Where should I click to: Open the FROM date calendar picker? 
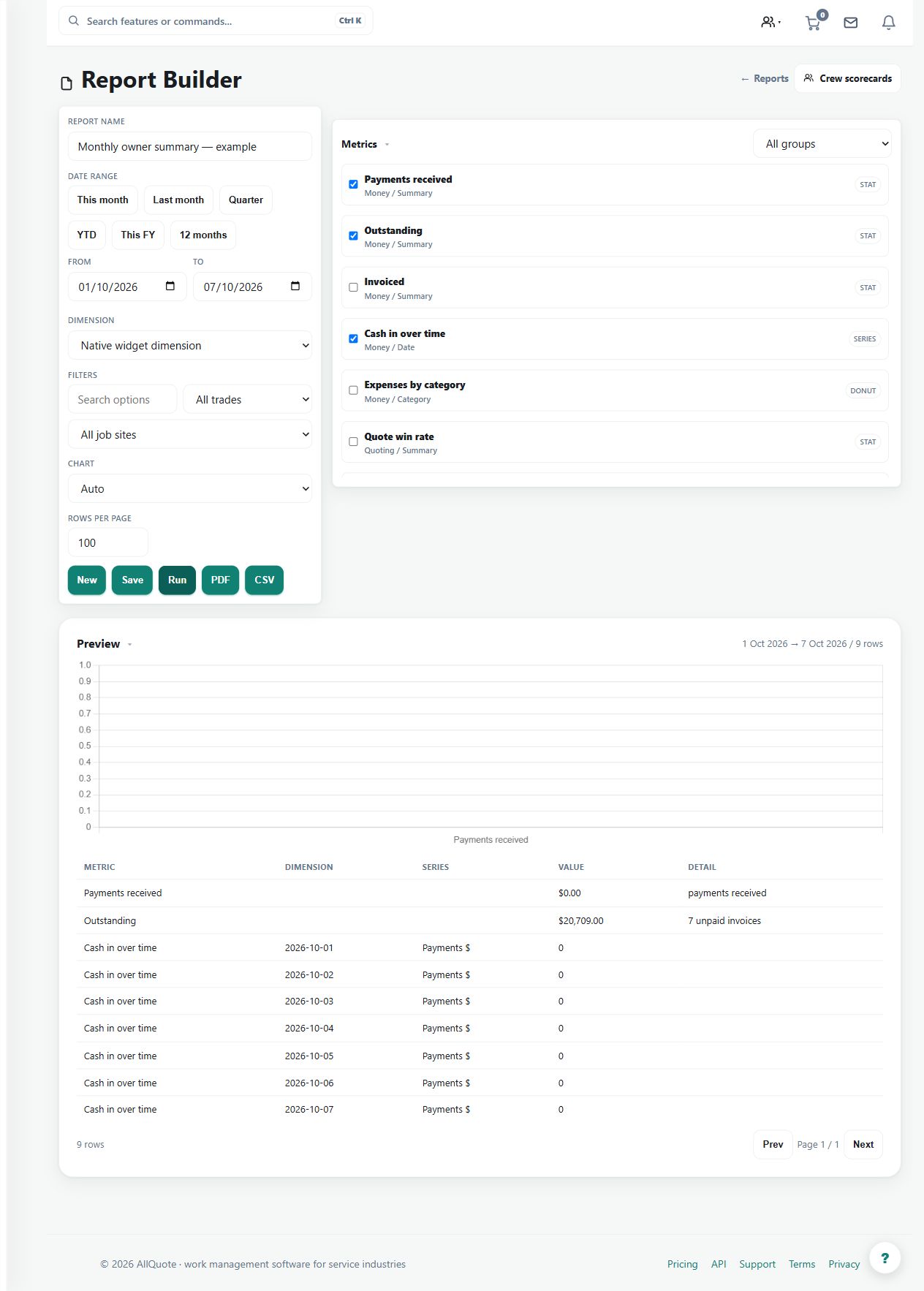pos(170,286)
